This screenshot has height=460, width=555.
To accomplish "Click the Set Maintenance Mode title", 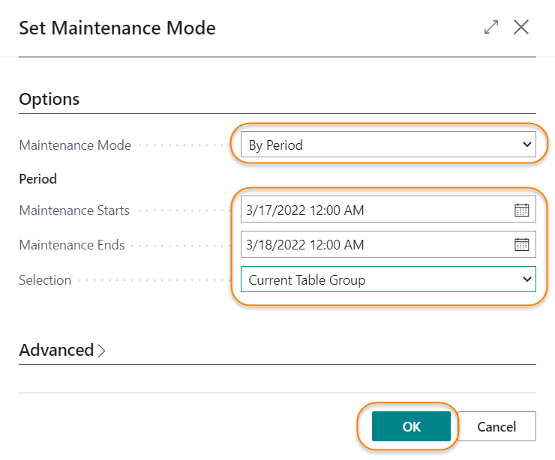I will pos(117,28).
